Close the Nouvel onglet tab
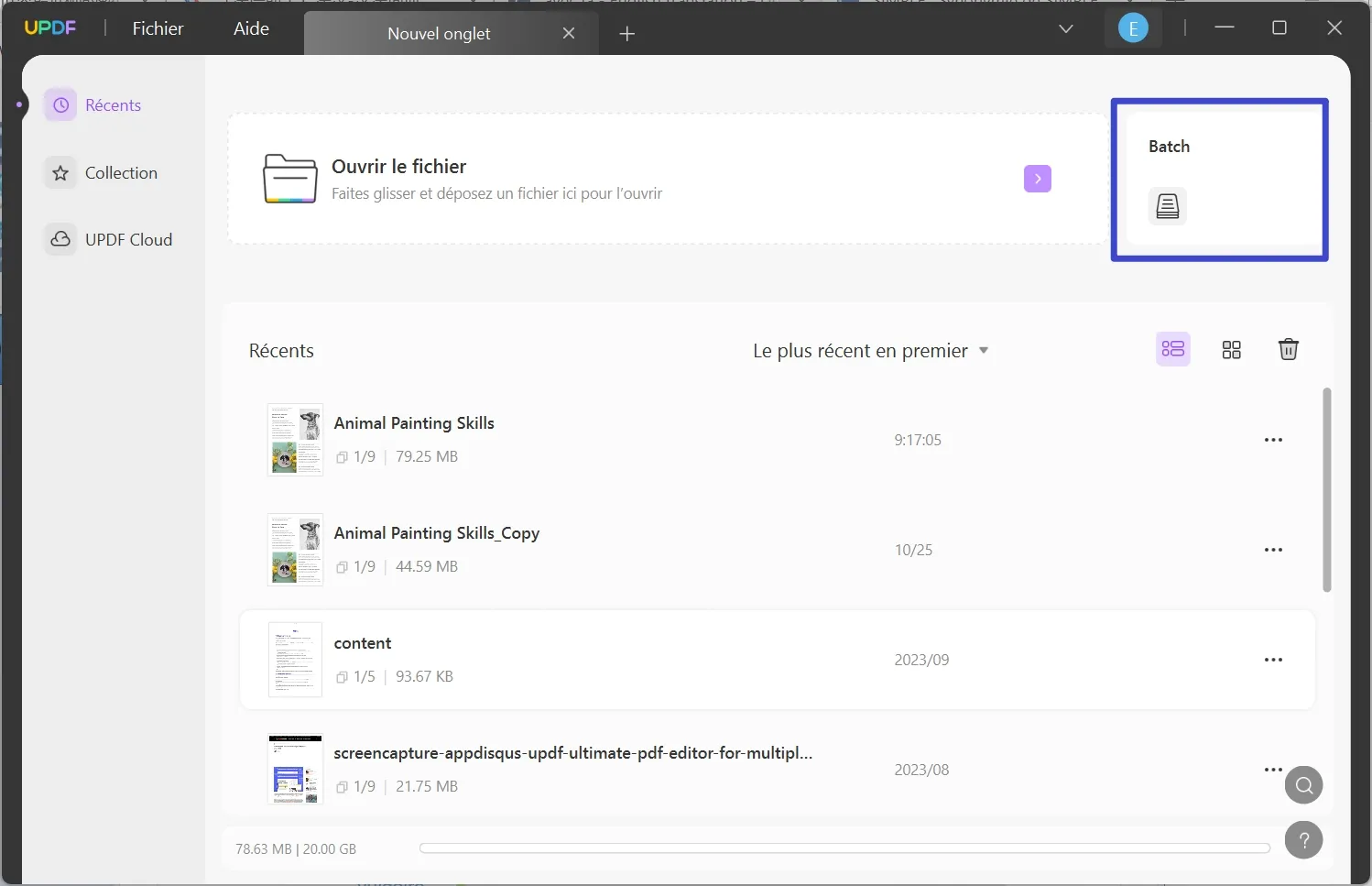The height and width of the screenshot is (886, 1372). tap(569, 33)
